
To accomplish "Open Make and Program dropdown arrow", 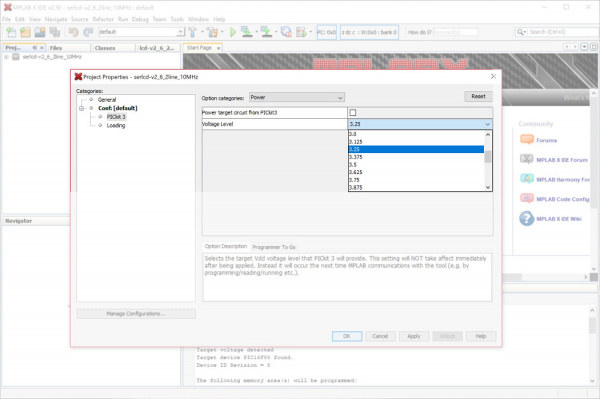I will tap(256, 32).
